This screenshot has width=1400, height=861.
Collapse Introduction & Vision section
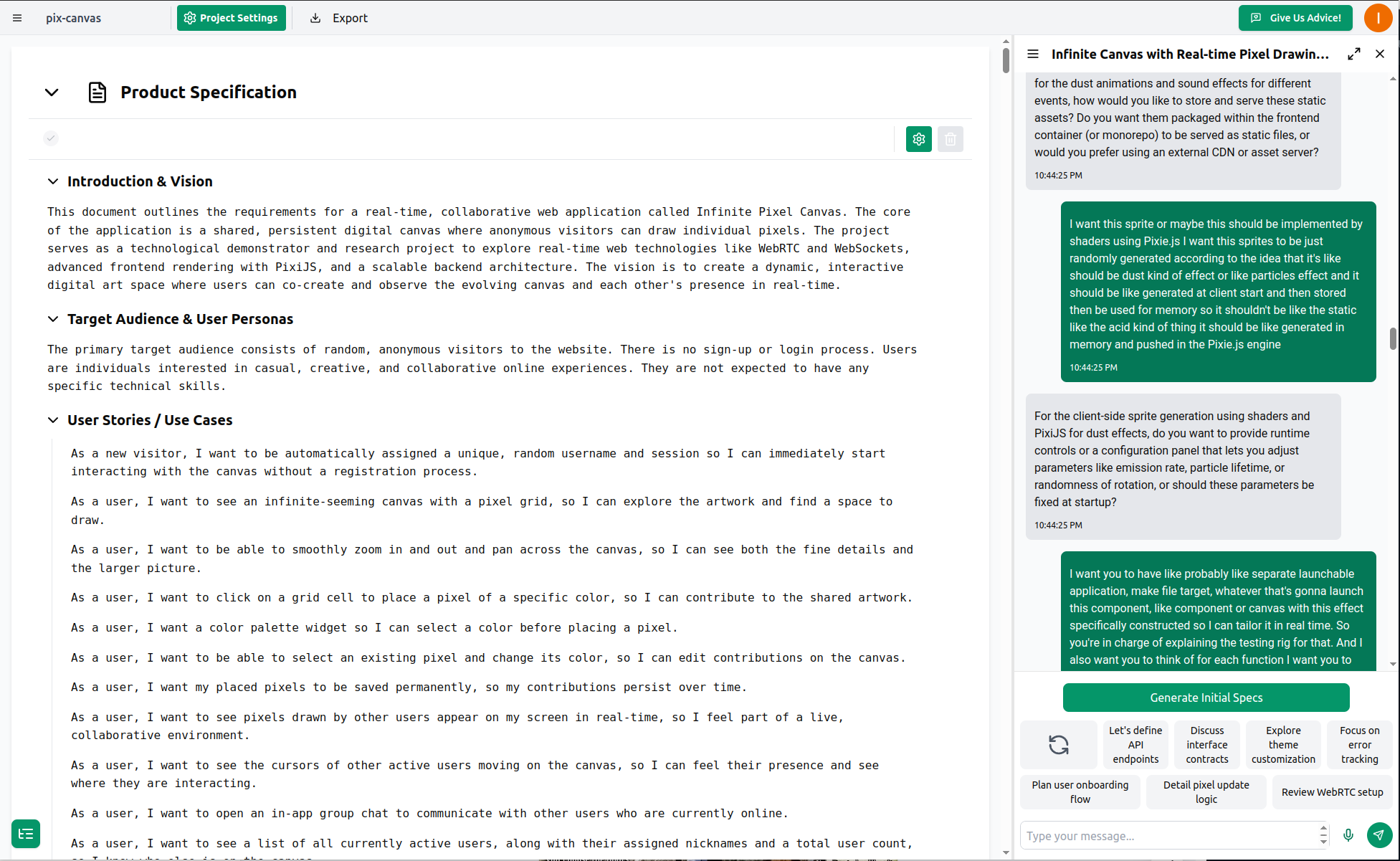53,181
